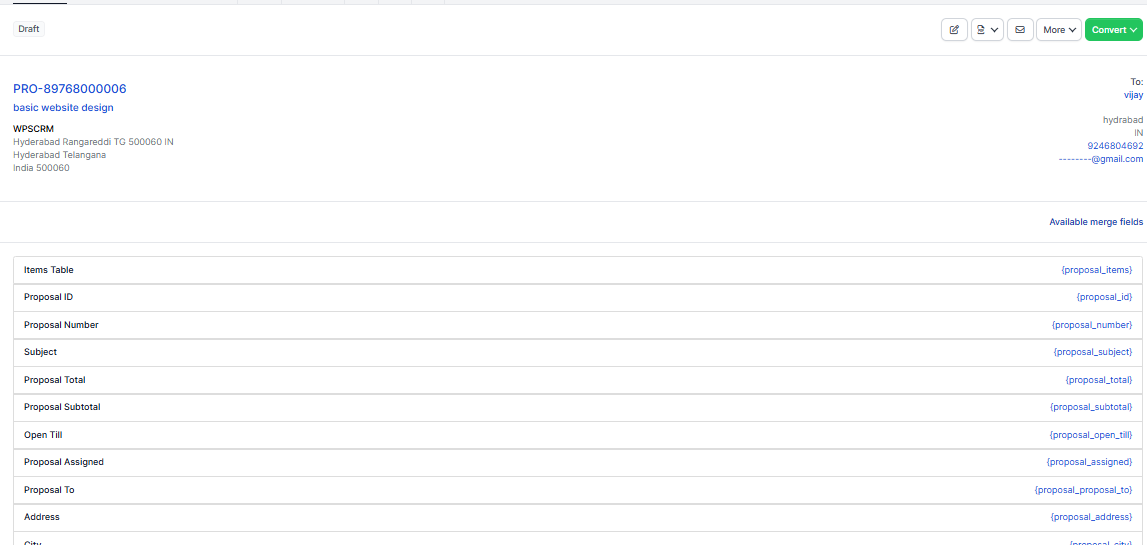Select the {proposal_open_till} merge field

pos(1091,435)
